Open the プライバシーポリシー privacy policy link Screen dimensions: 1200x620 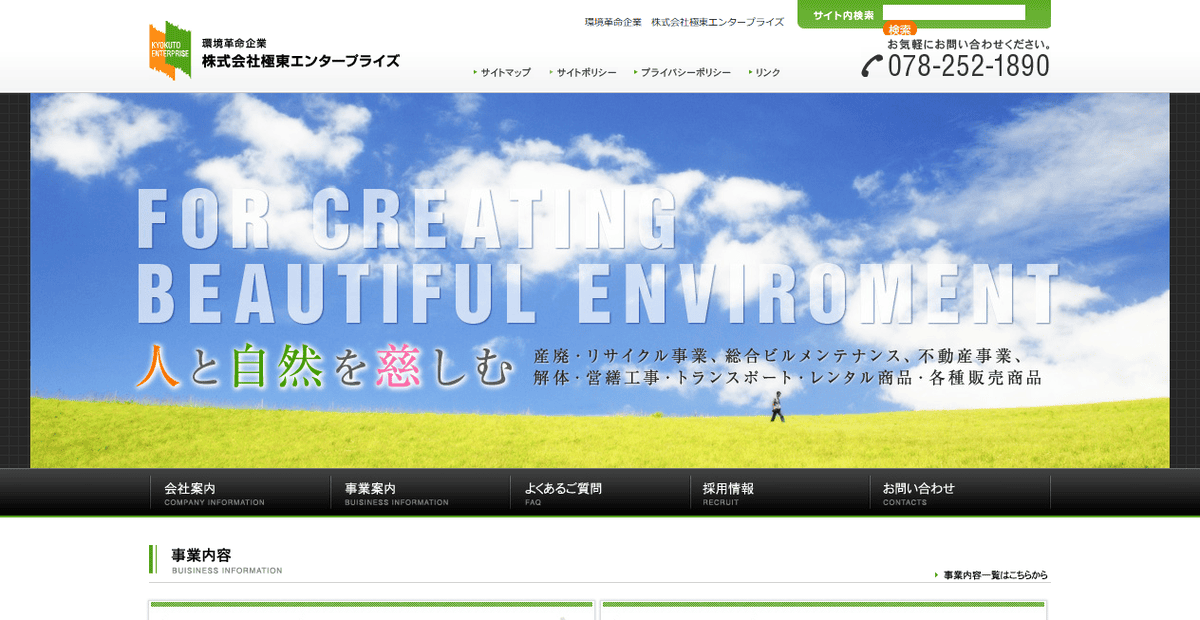686,72
